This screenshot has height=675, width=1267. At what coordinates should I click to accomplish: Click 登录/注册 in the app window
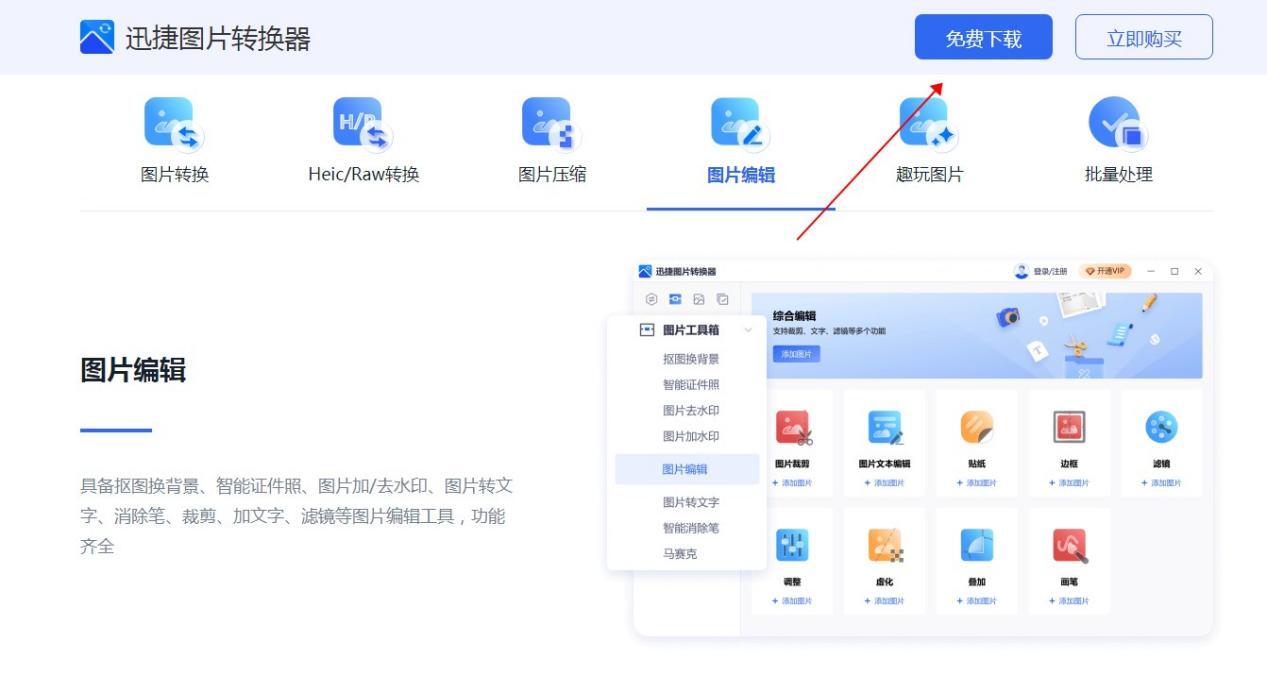click(1050, 271)
